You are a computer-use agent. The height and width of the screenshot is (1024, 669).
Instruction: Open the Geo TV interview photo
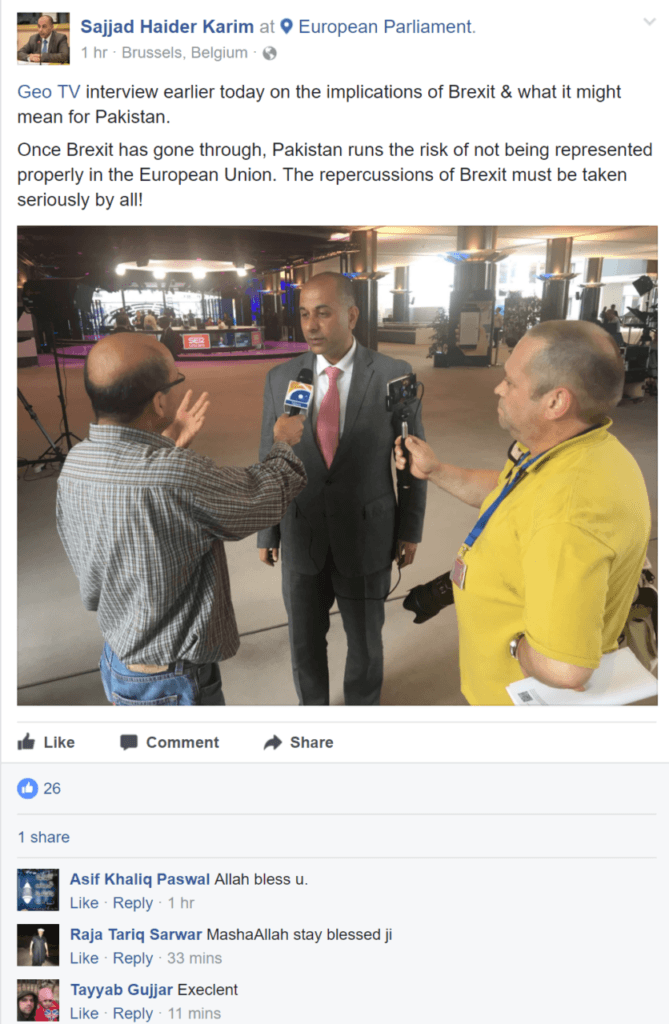pyautogui.click(x=337, y=466)
